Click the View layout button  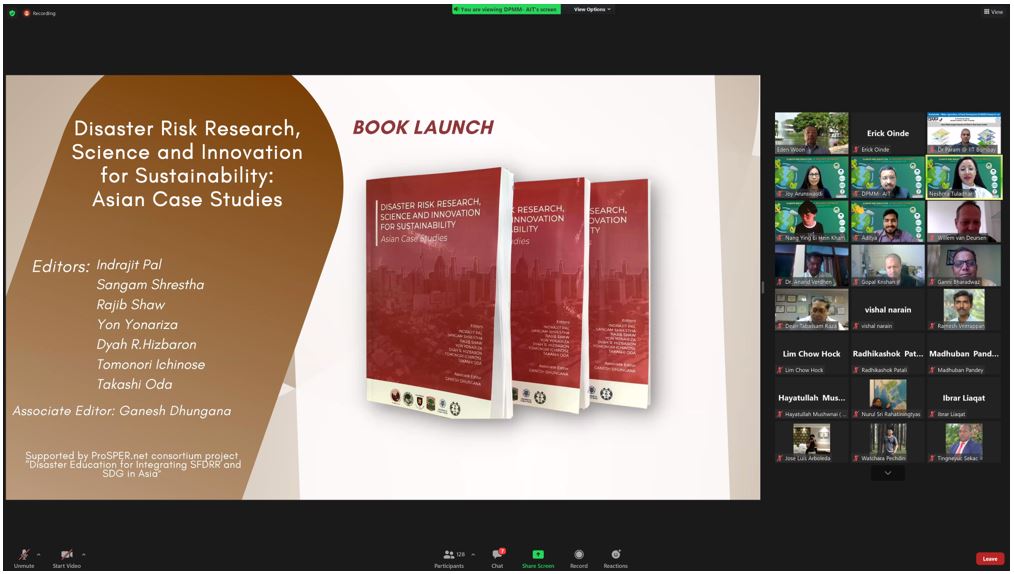click(x=993, y=12)
